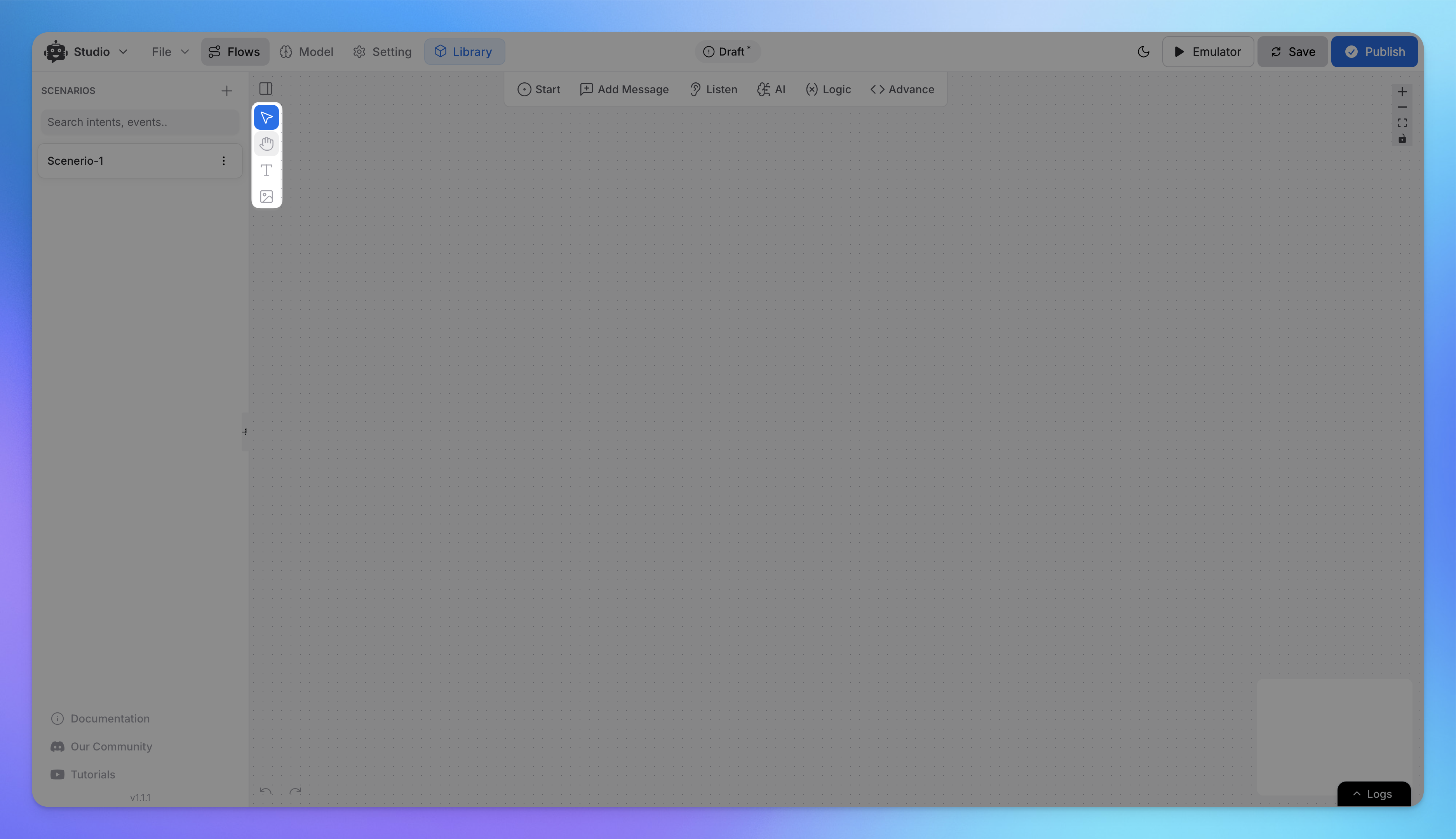1456x839 pixels.
Task: Open Scenerio-1 three-dot options menu
Action: (x=223, y=161)
